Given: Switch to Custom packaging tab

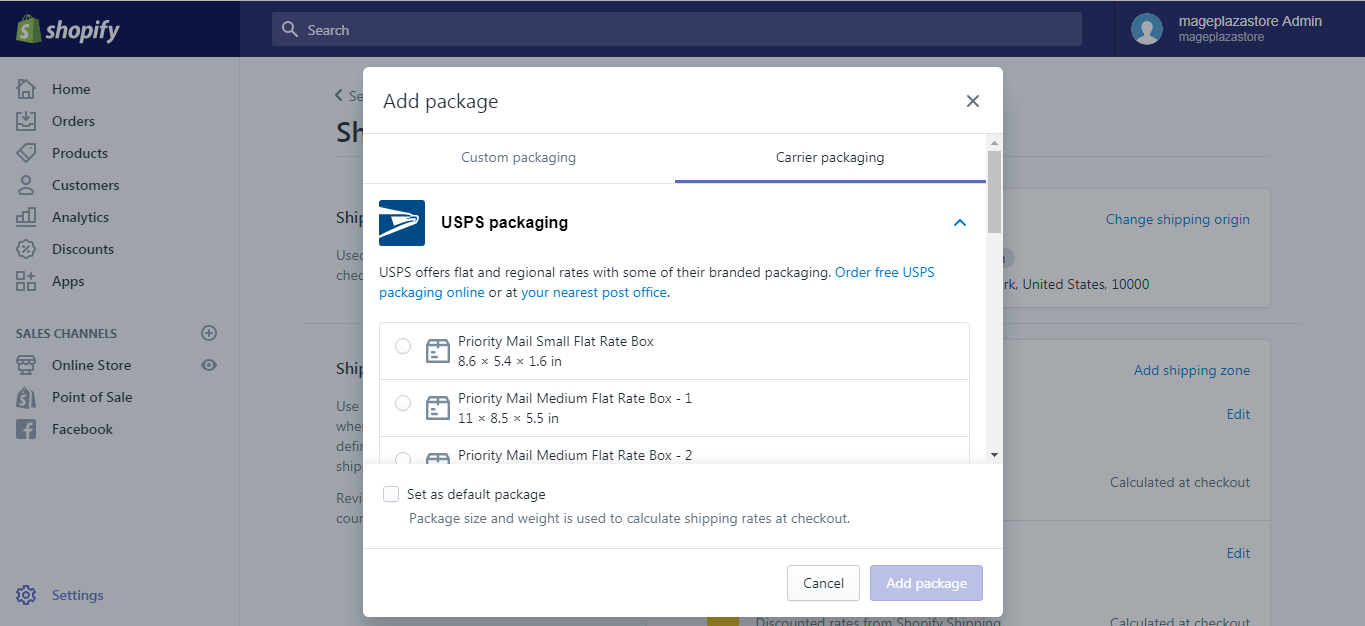Looking at the screenshot, I should [x=518, y=157].
